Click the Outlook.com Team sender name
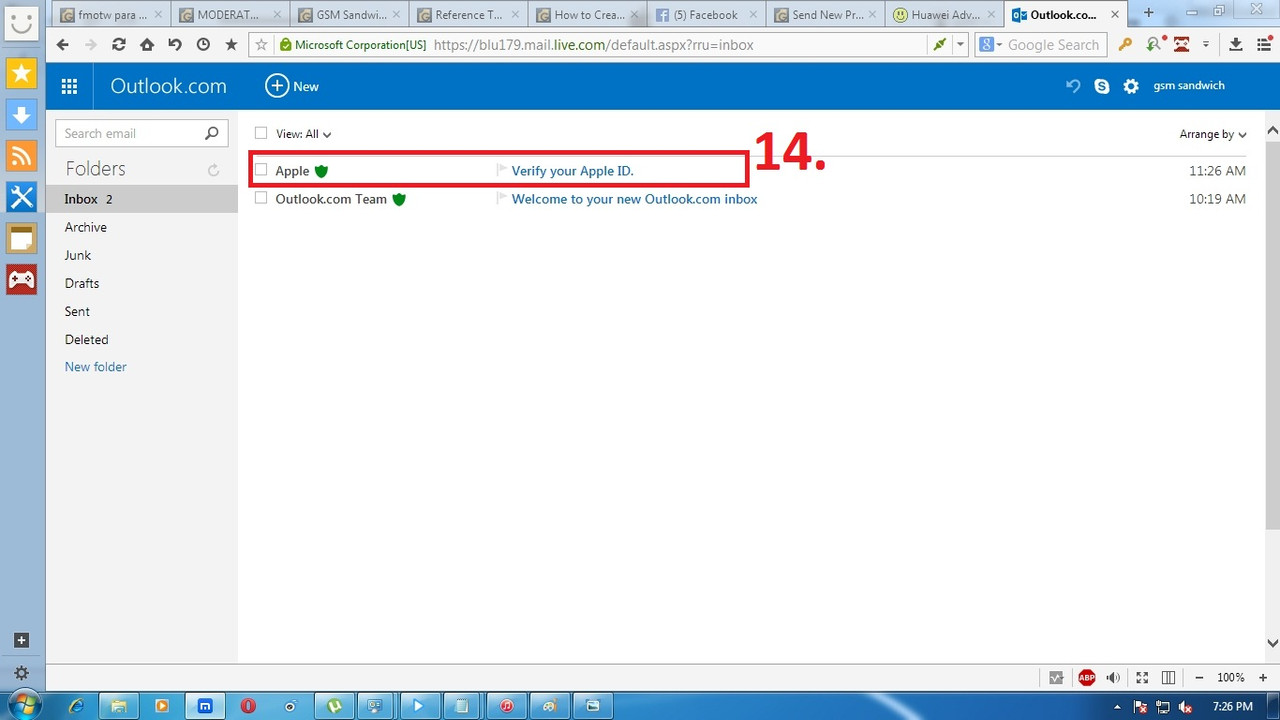This screenshot has height=720, width=1280. point(331,199)
